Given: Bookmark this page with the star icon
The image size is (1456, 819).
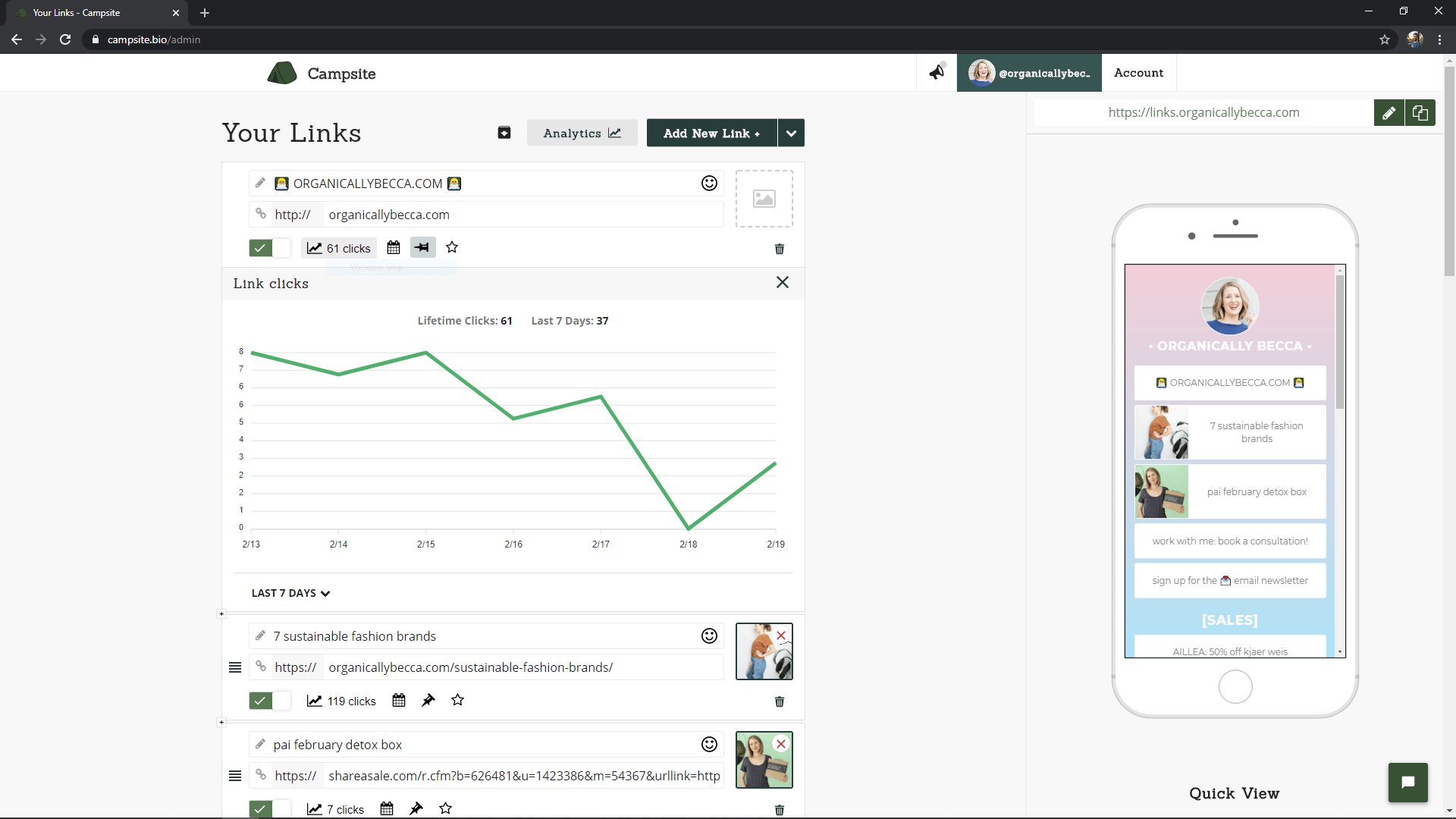Looking at the screenshot, I should tap(1385, 39).
